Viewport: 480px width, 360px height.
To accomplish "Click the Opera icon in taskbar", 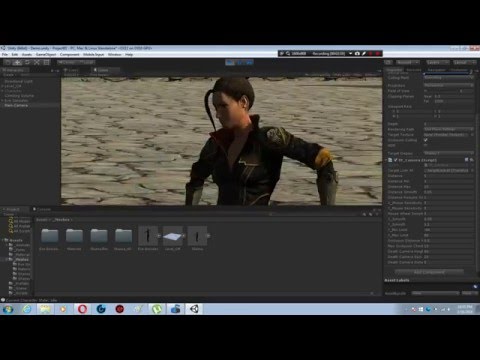I will (x=82, y=309).
